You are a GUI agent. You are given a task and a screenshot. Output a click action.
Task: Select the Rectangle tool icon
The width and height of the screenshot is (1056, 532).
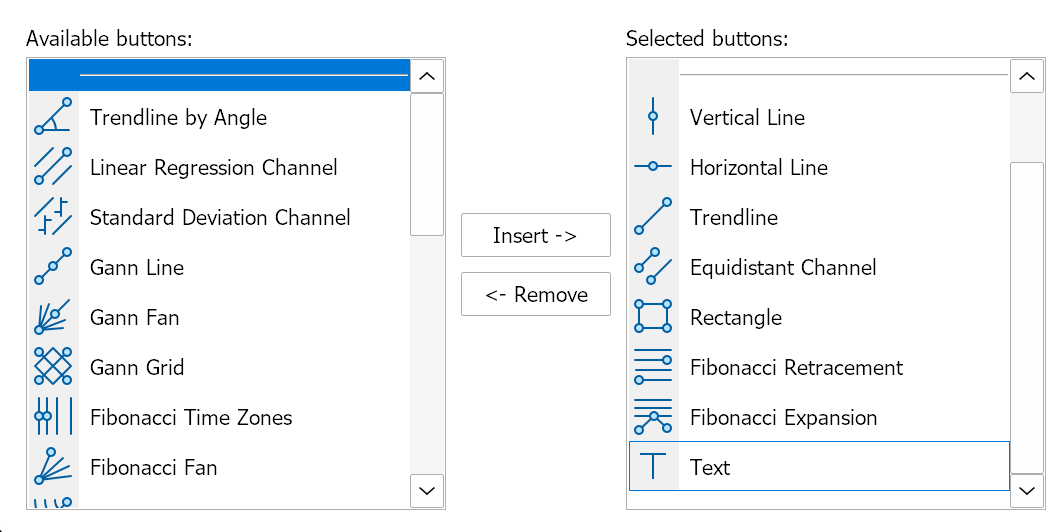[653, 317]
